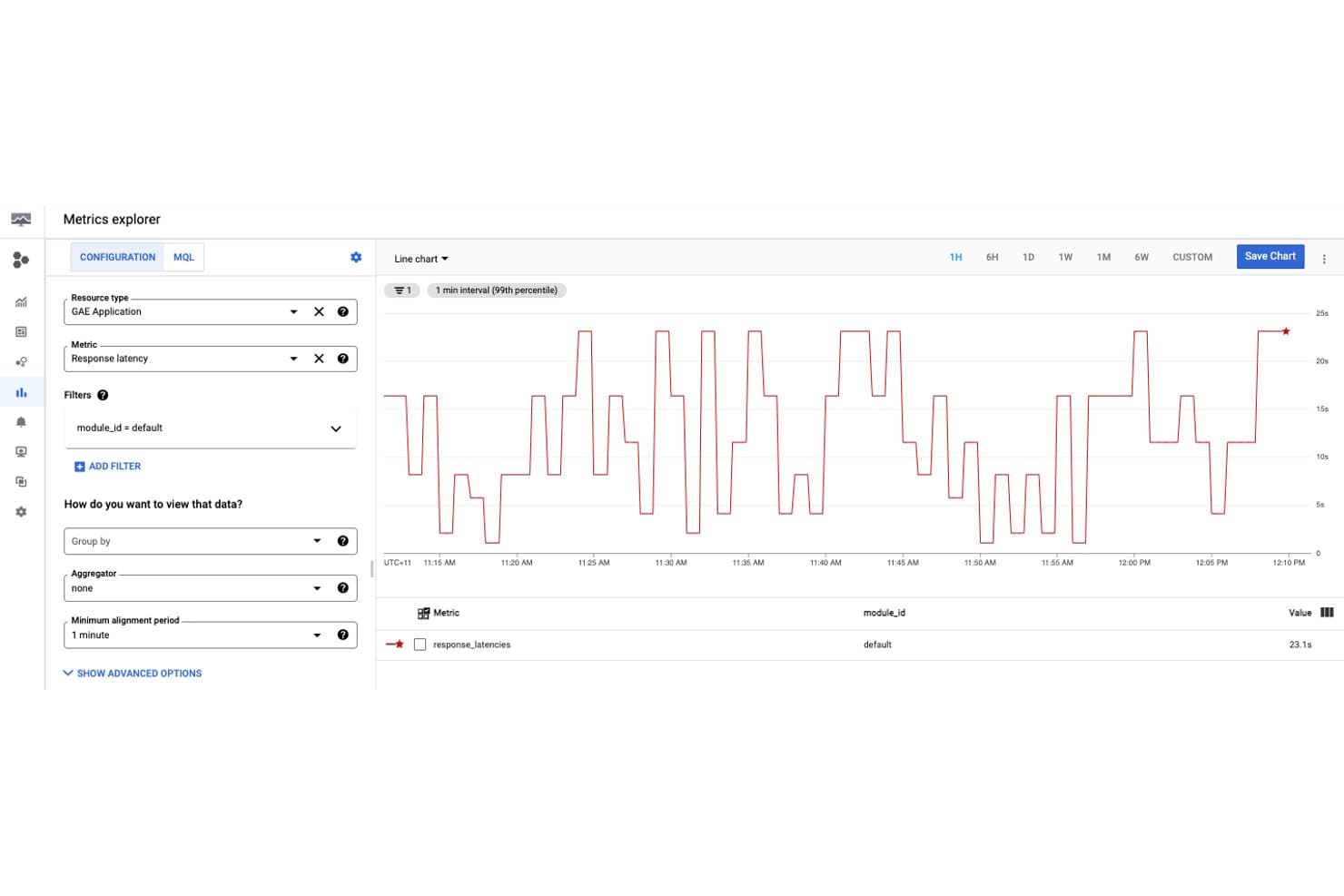
Task: Open the Uptime checks monitor sidebar icon
Action: (21, 452)
